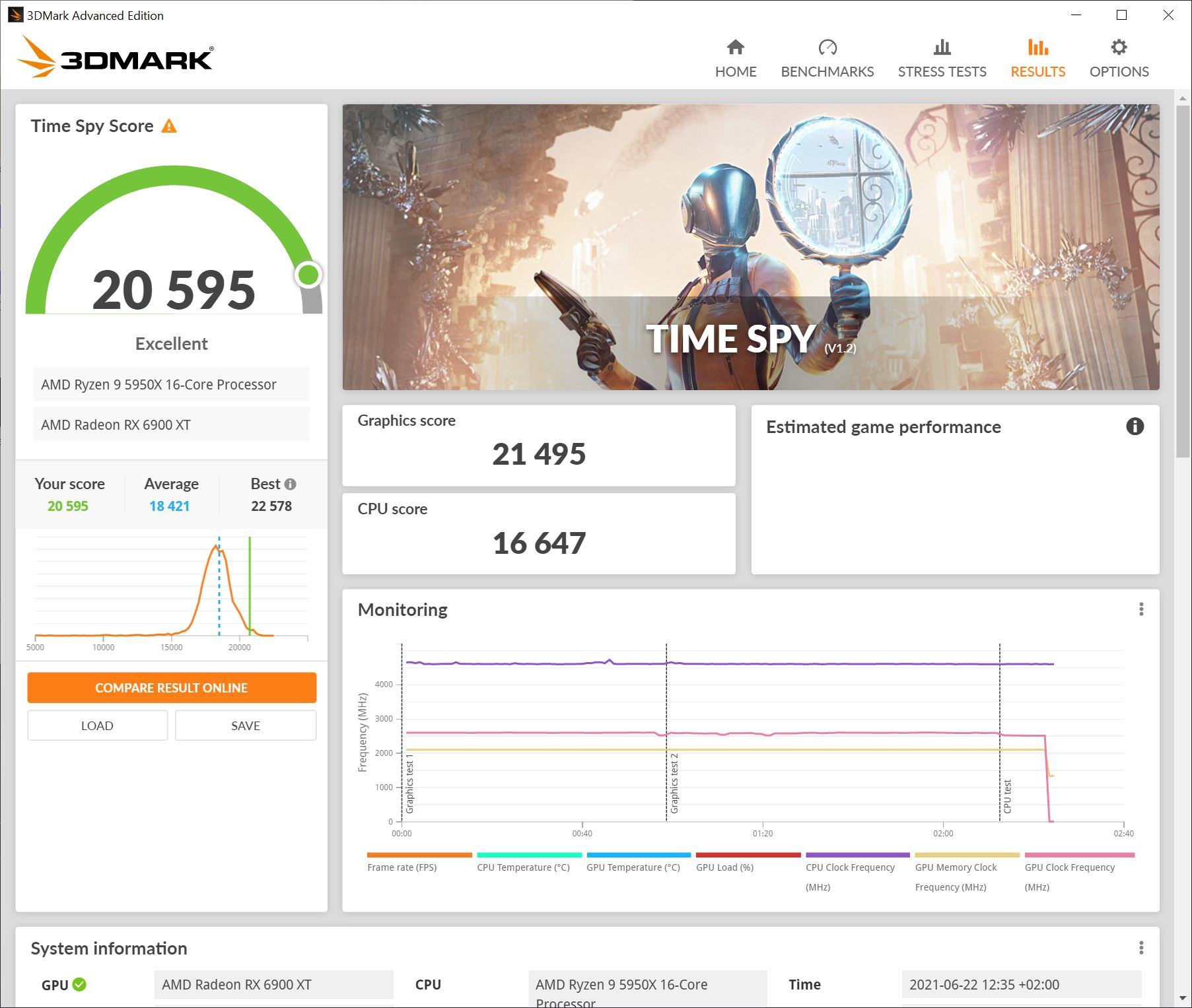The width and height of the screenshot is (1192, 1008).
Task: Click the orange Frame rate color swatch
Action: (419, 855)
